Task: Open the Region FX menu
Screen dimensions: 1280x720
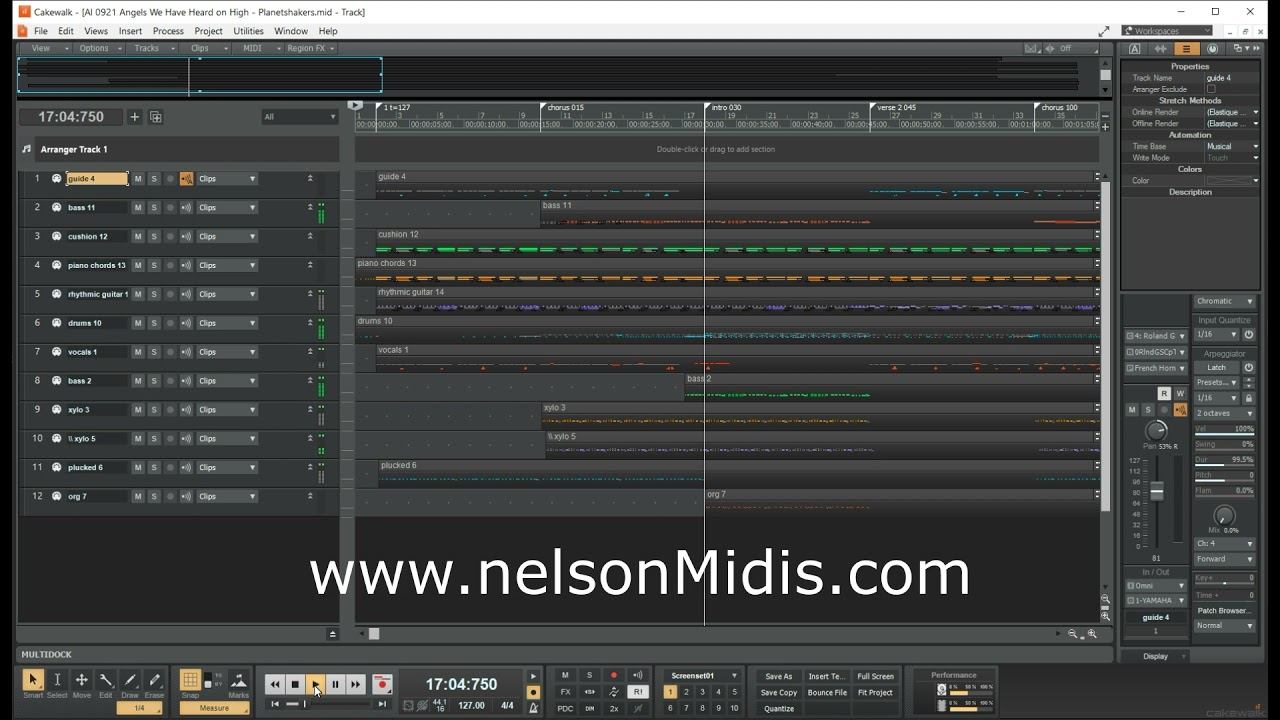Action: coord(310,48)
